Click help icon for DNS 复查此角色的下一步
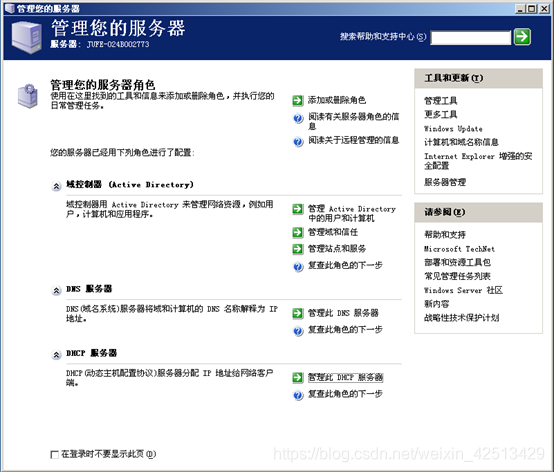The image size is (554, 472). (298, 331)
